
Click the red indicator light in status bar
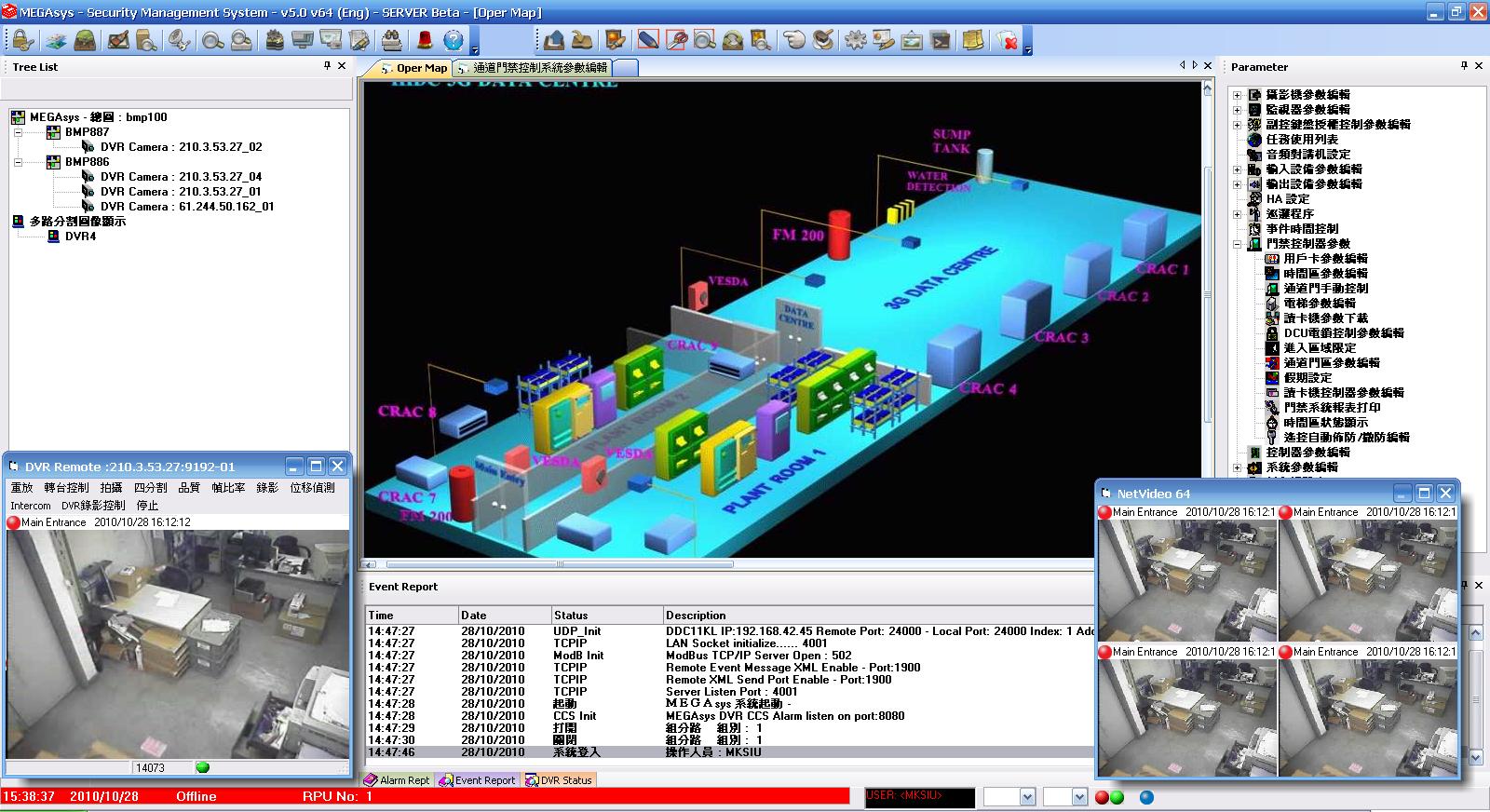point(1102,797)
